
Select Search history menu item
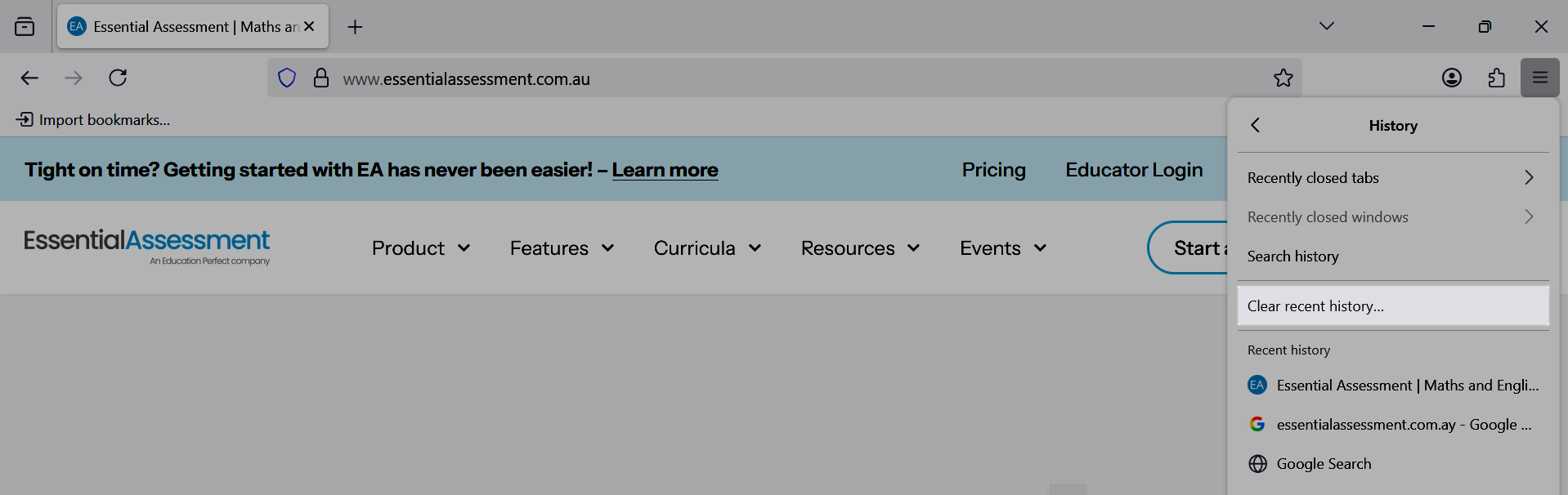point(1393,256)
